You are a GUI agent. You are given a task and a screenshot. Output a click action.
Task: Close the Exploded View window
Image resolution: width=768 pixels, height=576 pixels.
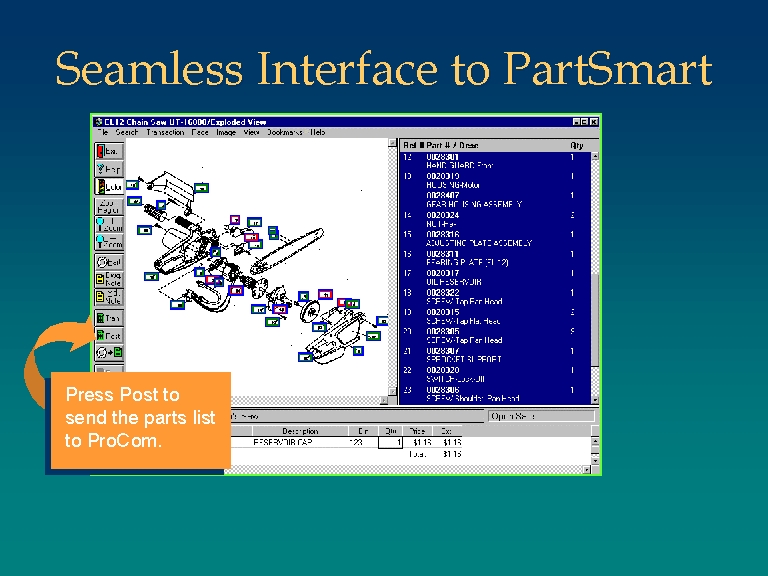click(x=594, y=122)
